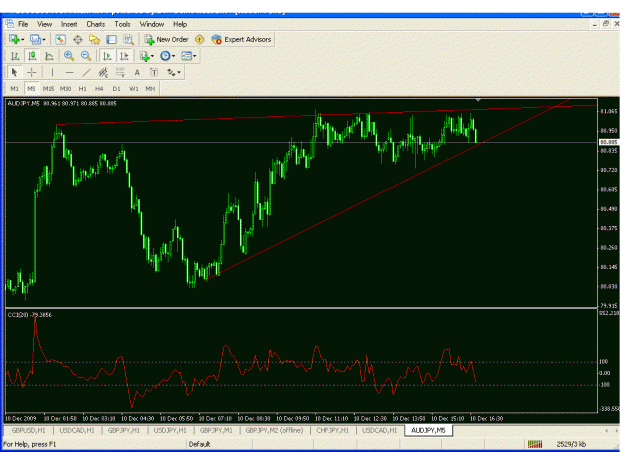Switch to the GBPJPY,M1 chart tab

coord(216,430)
